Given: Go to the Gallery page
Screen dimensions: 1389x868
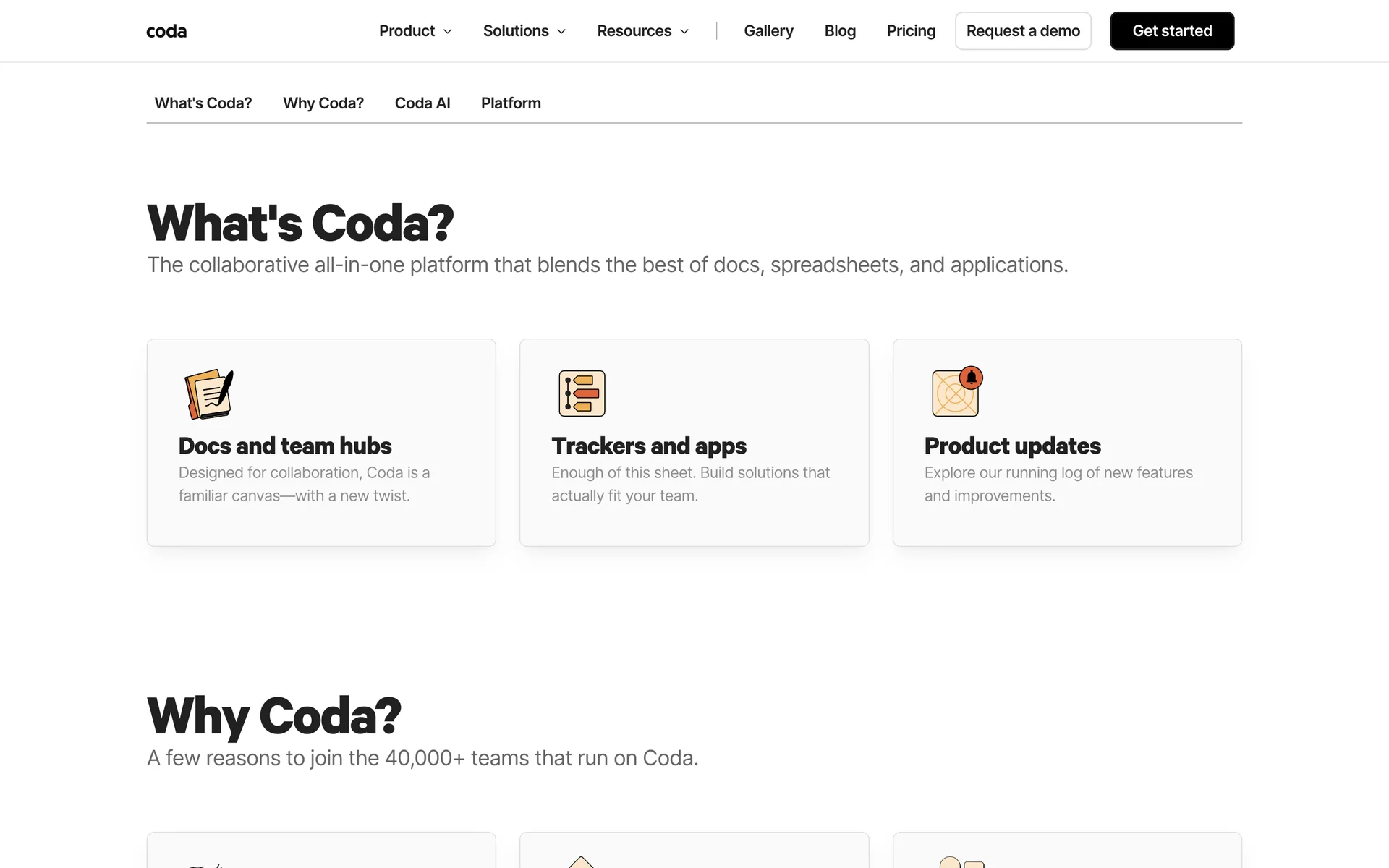Looking at the screenshot, I should coord(768,31).
